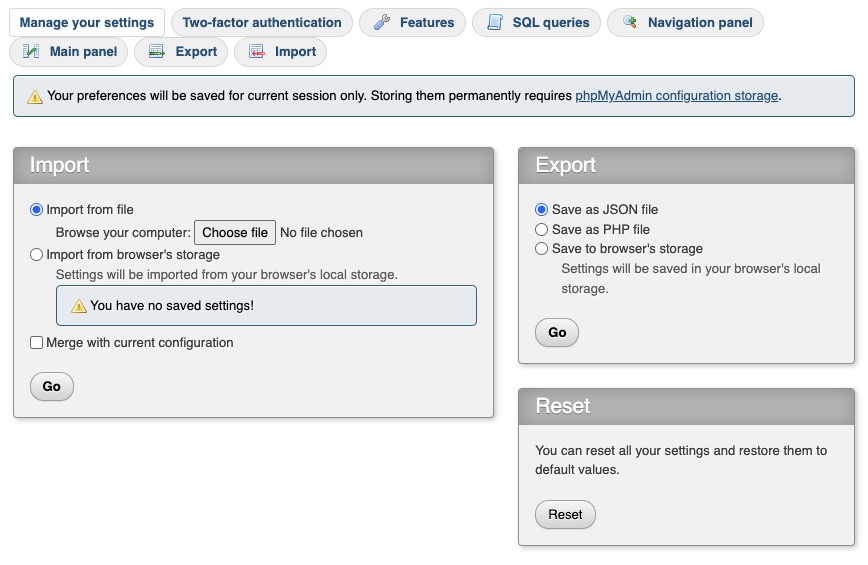Select Import from file radio option

[x=37, y=210]
